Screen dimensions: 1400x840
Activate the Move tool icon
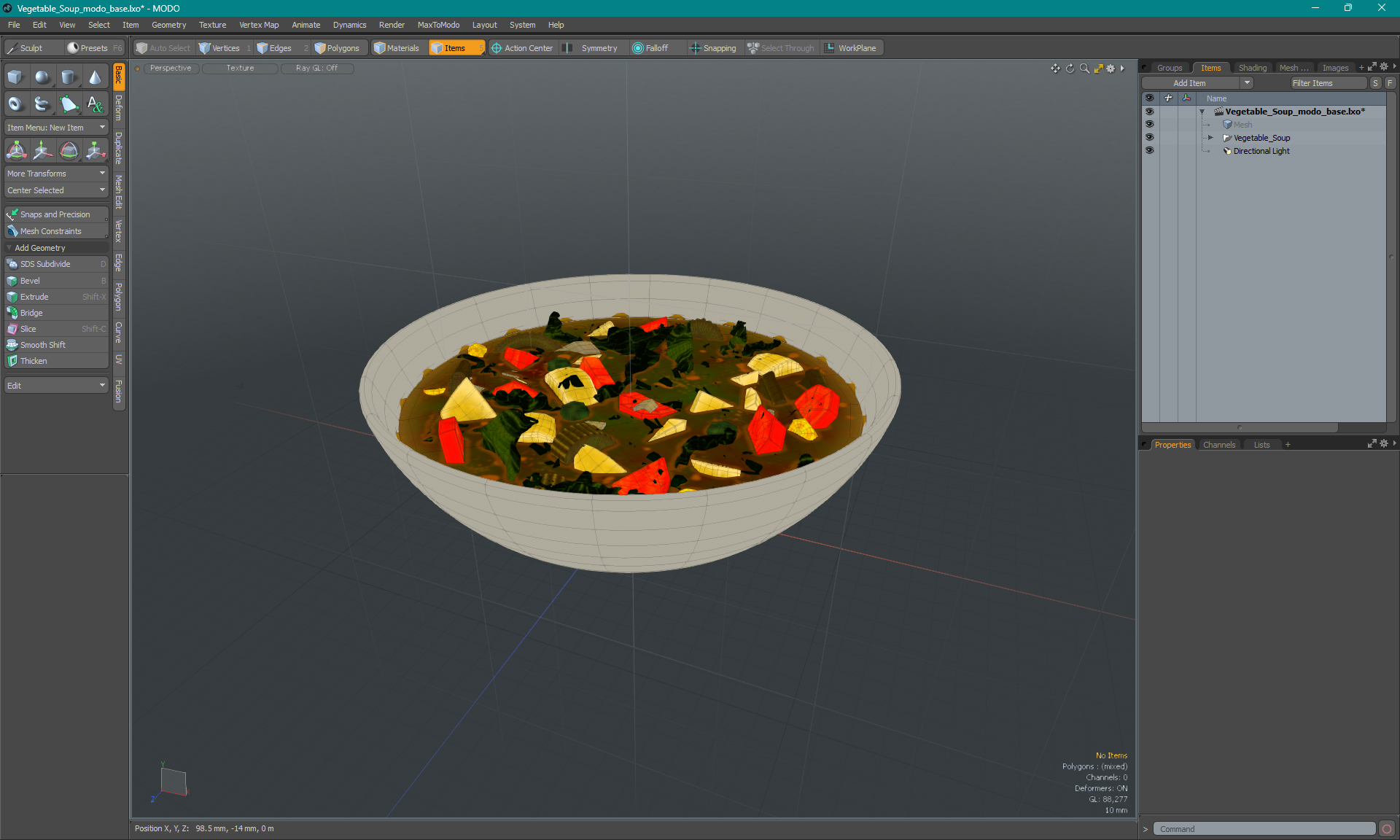[42, 151]
